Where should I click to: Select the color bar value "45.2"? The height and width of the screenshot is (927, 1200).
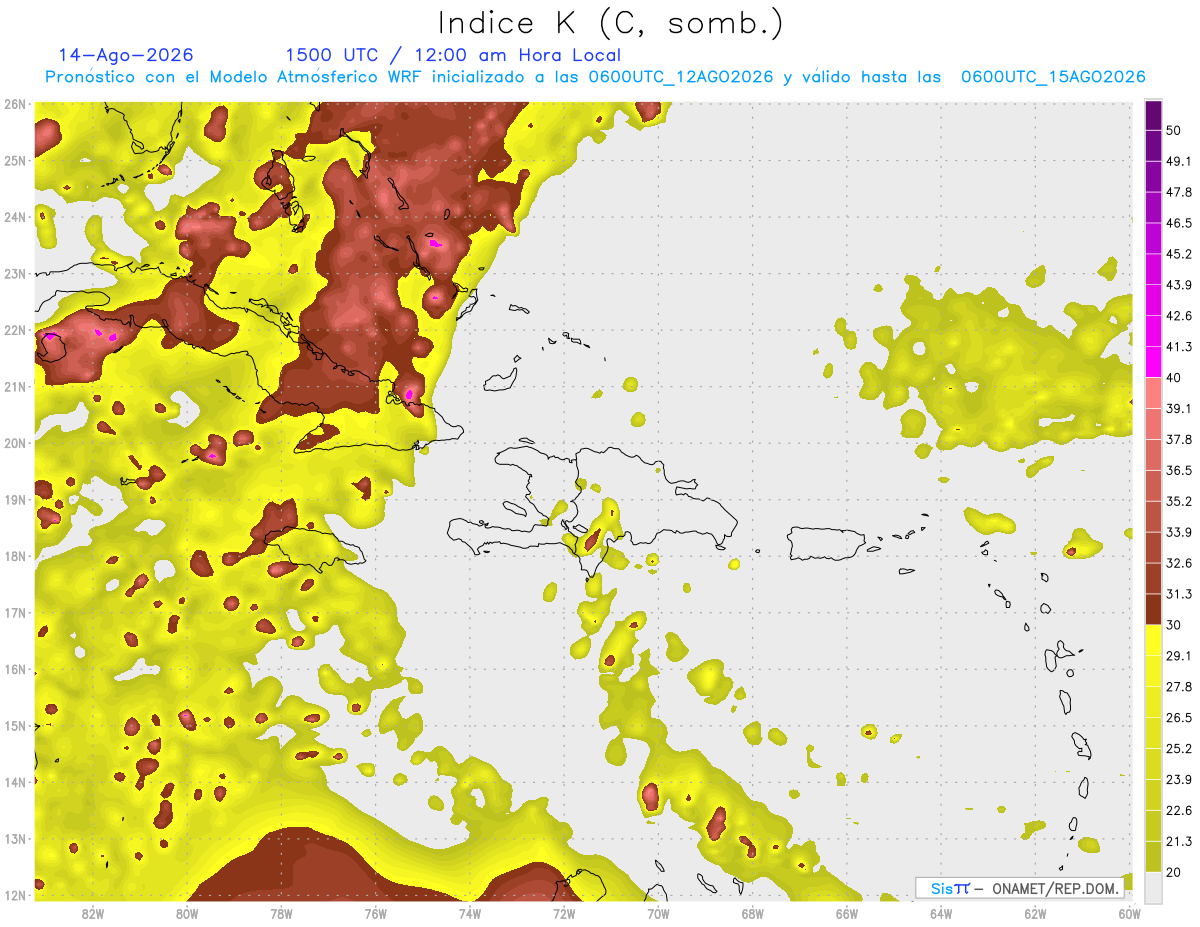(x=1178, y=254)
